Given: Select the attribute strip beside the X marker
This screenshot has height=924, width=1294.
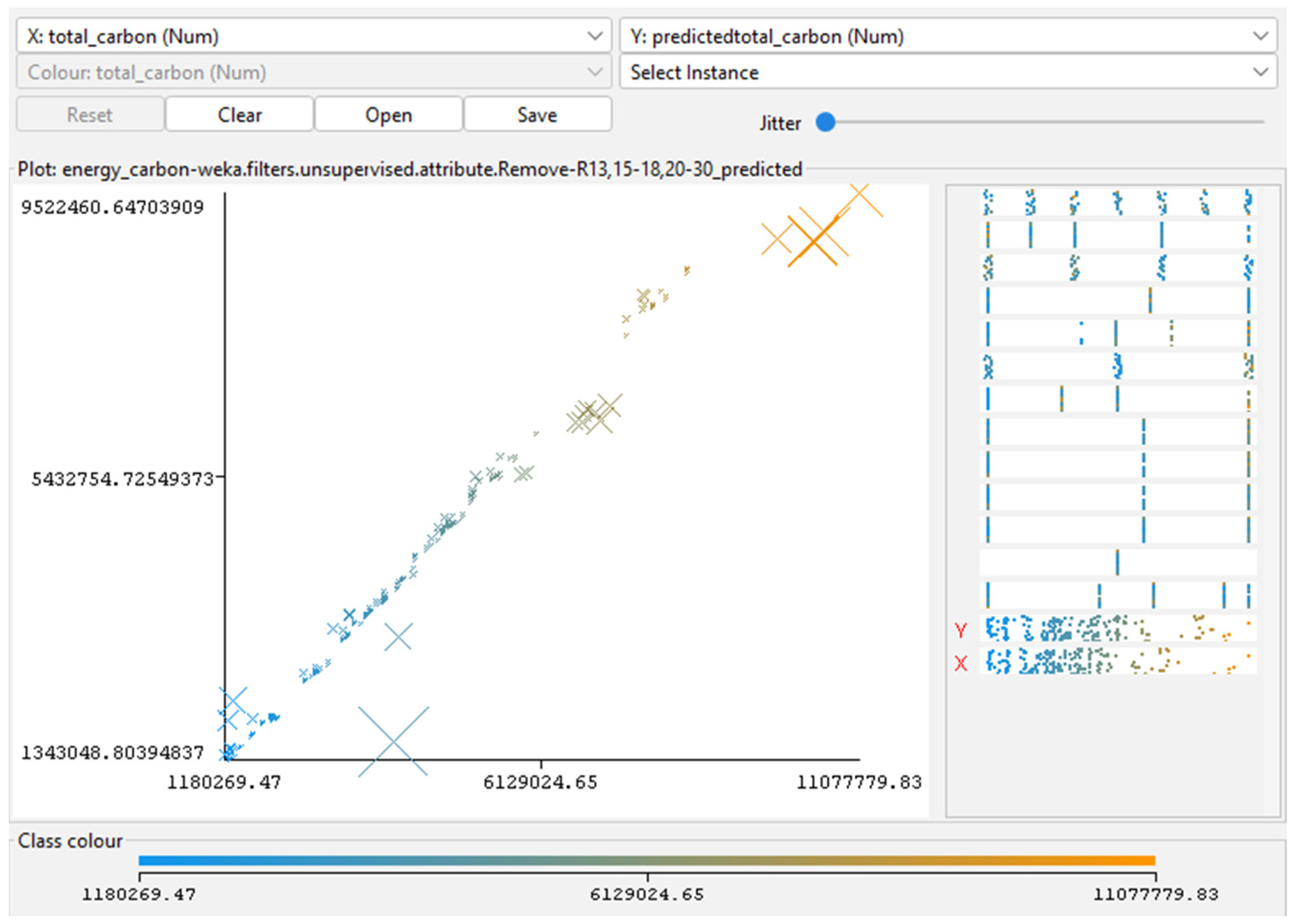Looking at the screenshot, I should click(x=1118, y=662).
